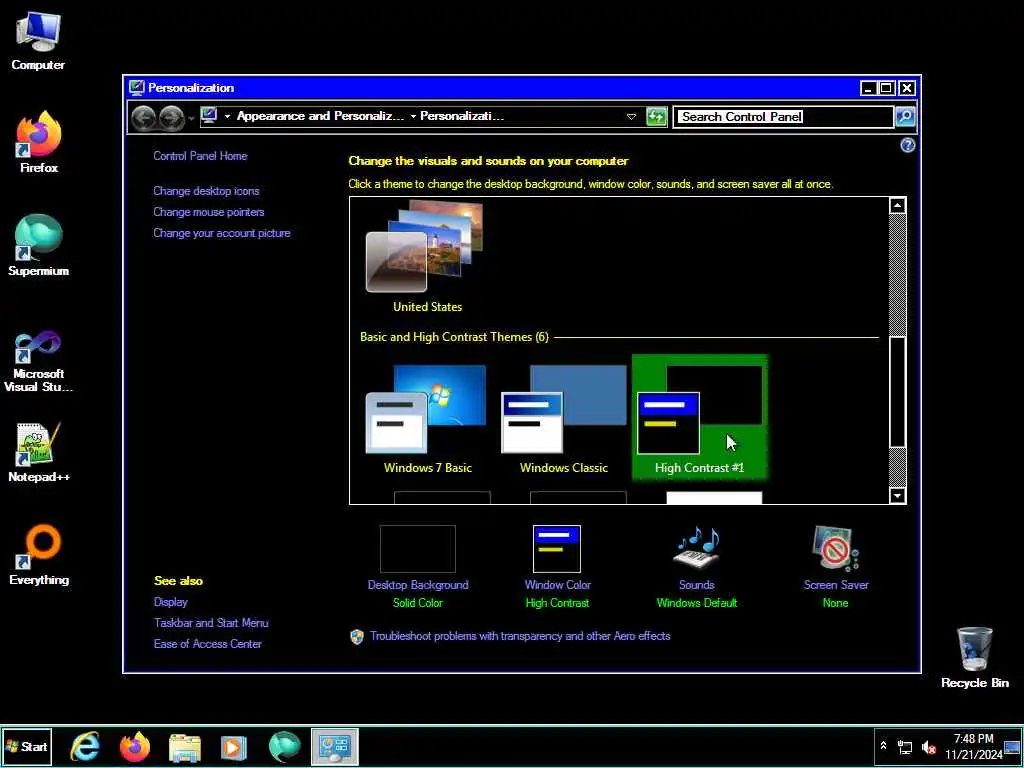Select the Everything desktop shortcut
The width and height of the screenshot is (1024, 768).
(x=38, y=554)
